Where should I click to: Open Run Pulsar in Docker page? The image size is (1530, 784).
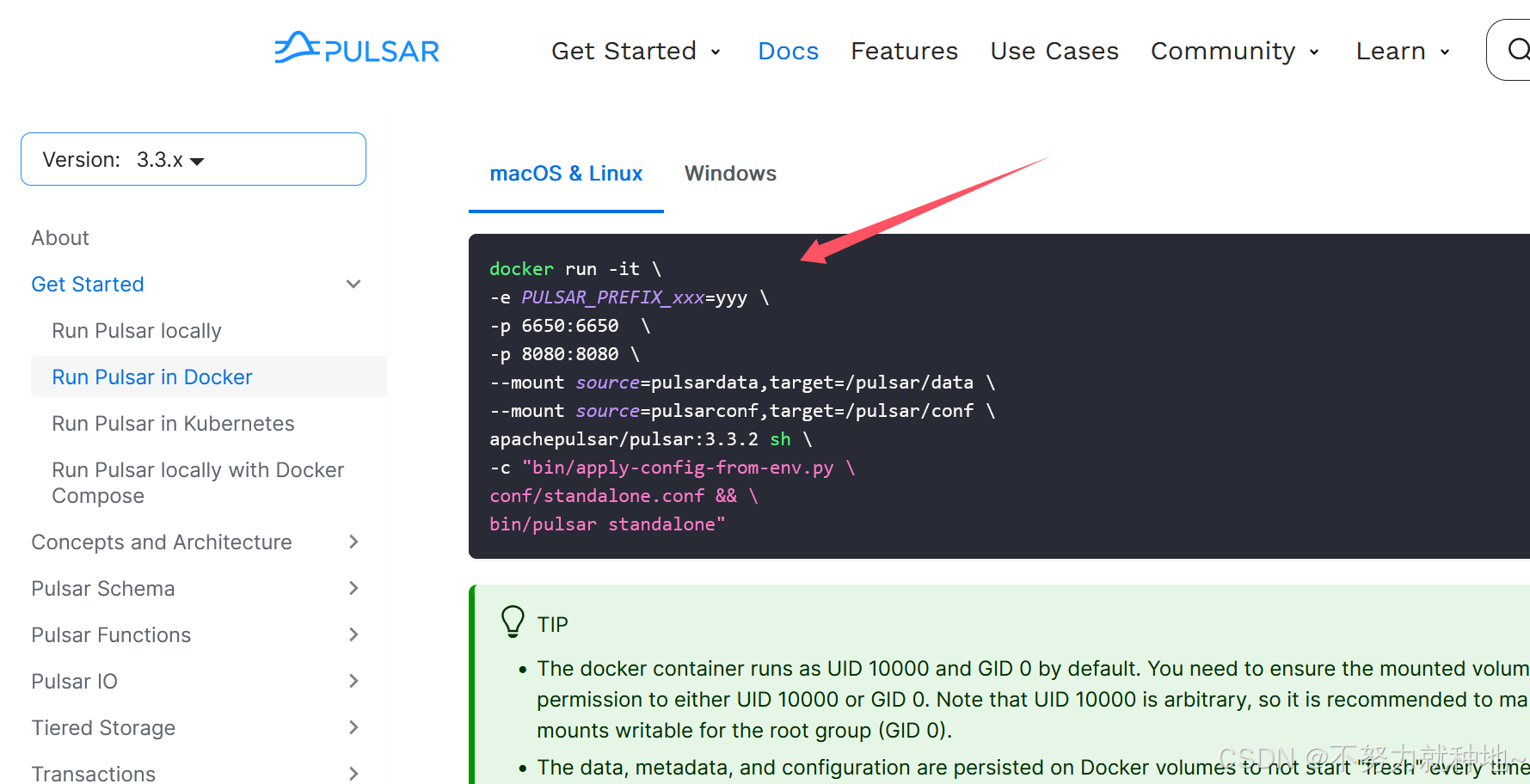click(152, 377)
